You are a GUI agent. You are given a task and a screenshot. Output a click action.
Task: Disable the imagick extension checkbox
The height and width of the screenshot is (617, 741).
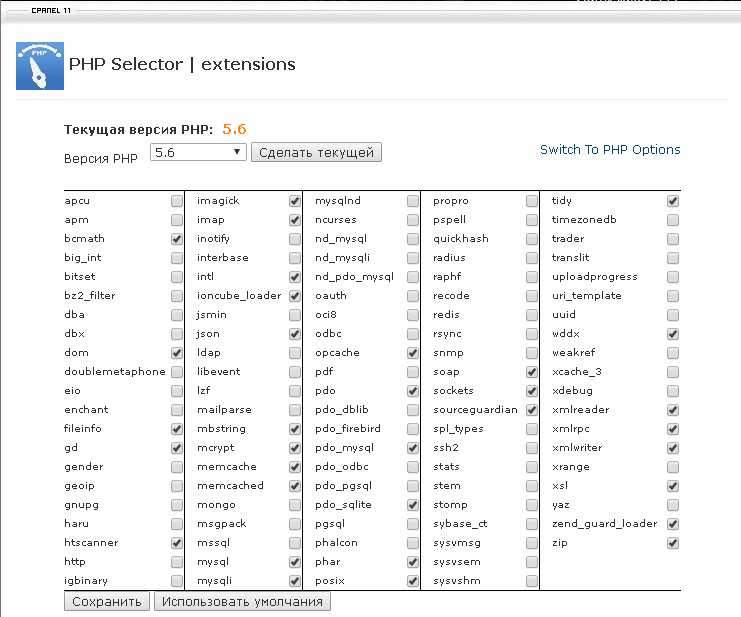(295, 201)
